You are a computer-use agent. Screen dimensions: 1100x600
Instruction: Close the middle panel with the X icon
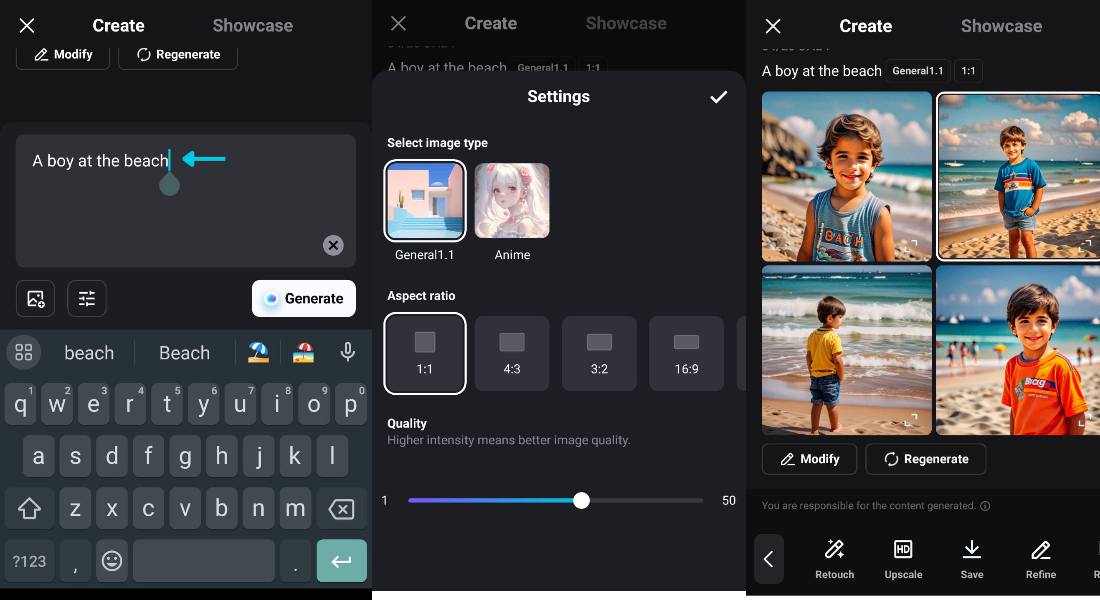coord(398,23)
